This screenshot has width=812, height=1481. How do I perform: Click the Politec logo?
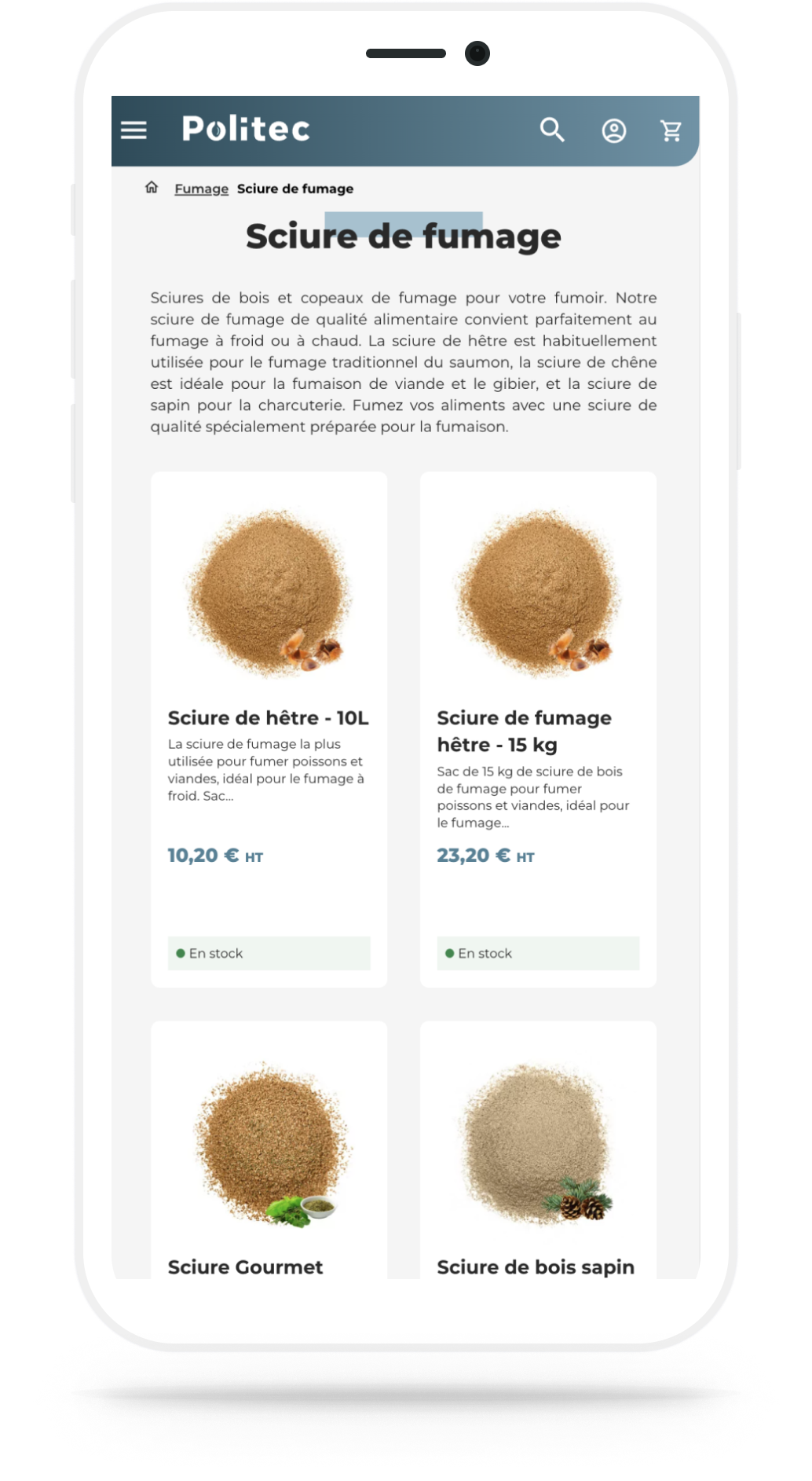point(246,129)
